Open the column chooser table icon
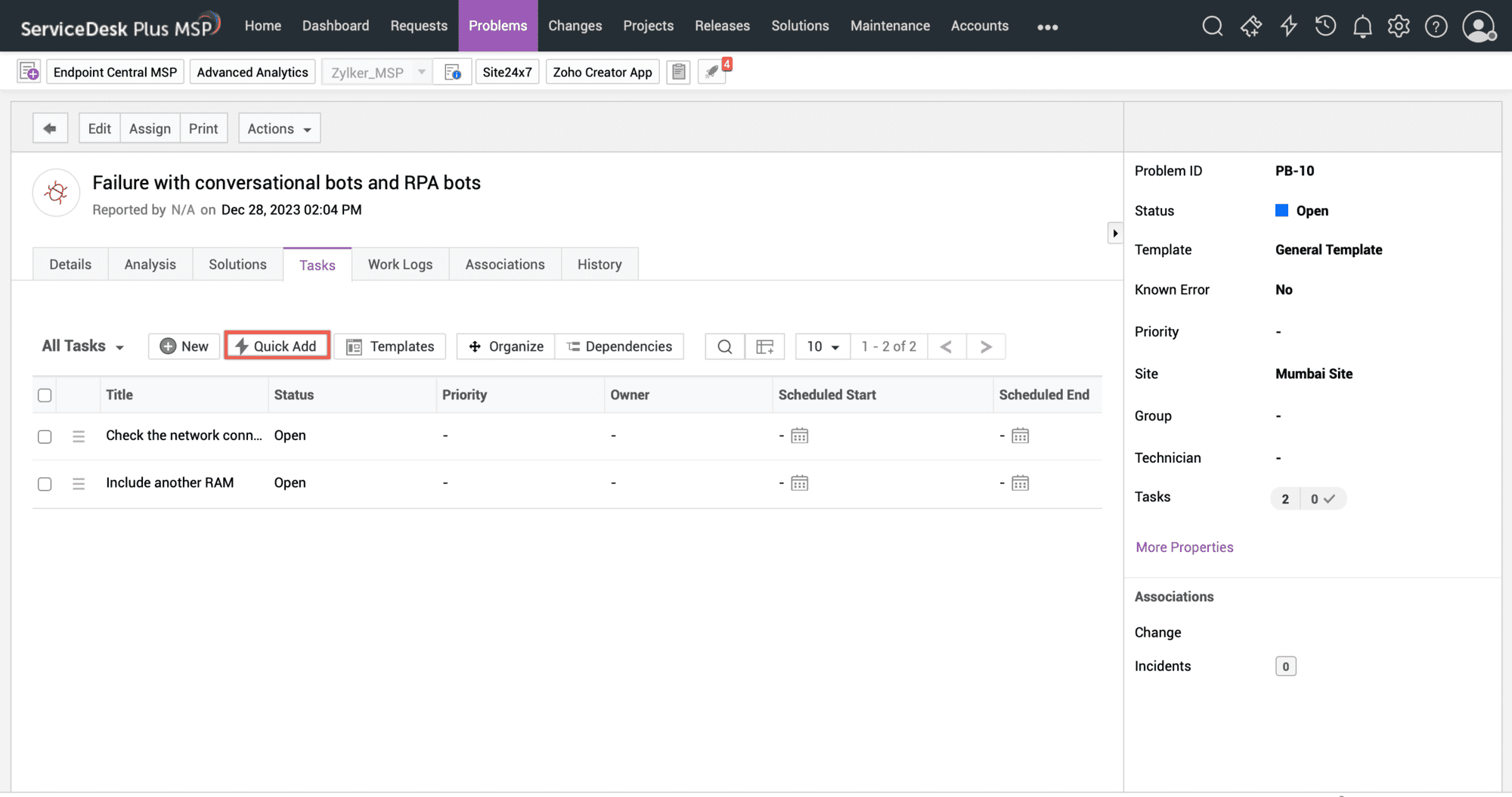Image resolution: width=1512 pixels, height=797 pixels. 764,346
